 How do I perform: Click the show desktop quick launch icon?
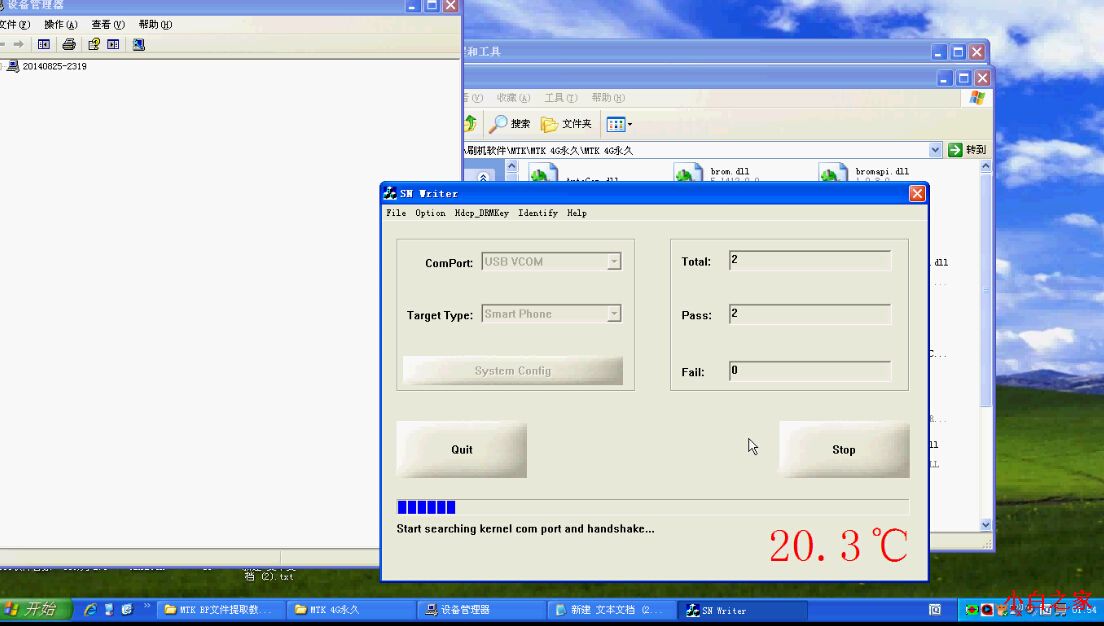pyautogui.click(x=109, y=609)
